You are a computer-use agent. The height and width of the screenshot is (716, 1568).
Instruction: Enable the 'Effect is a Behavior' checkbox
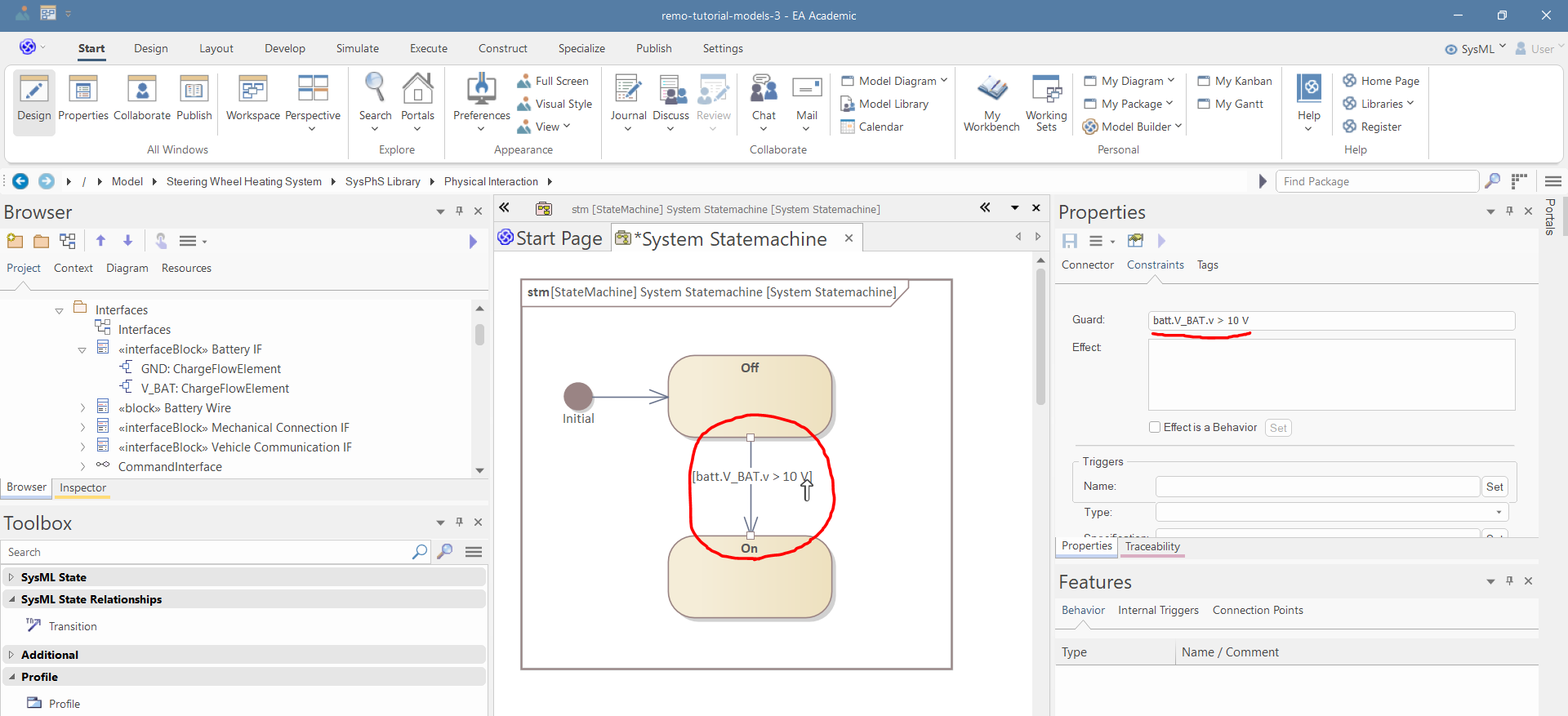pos(1155,427)
